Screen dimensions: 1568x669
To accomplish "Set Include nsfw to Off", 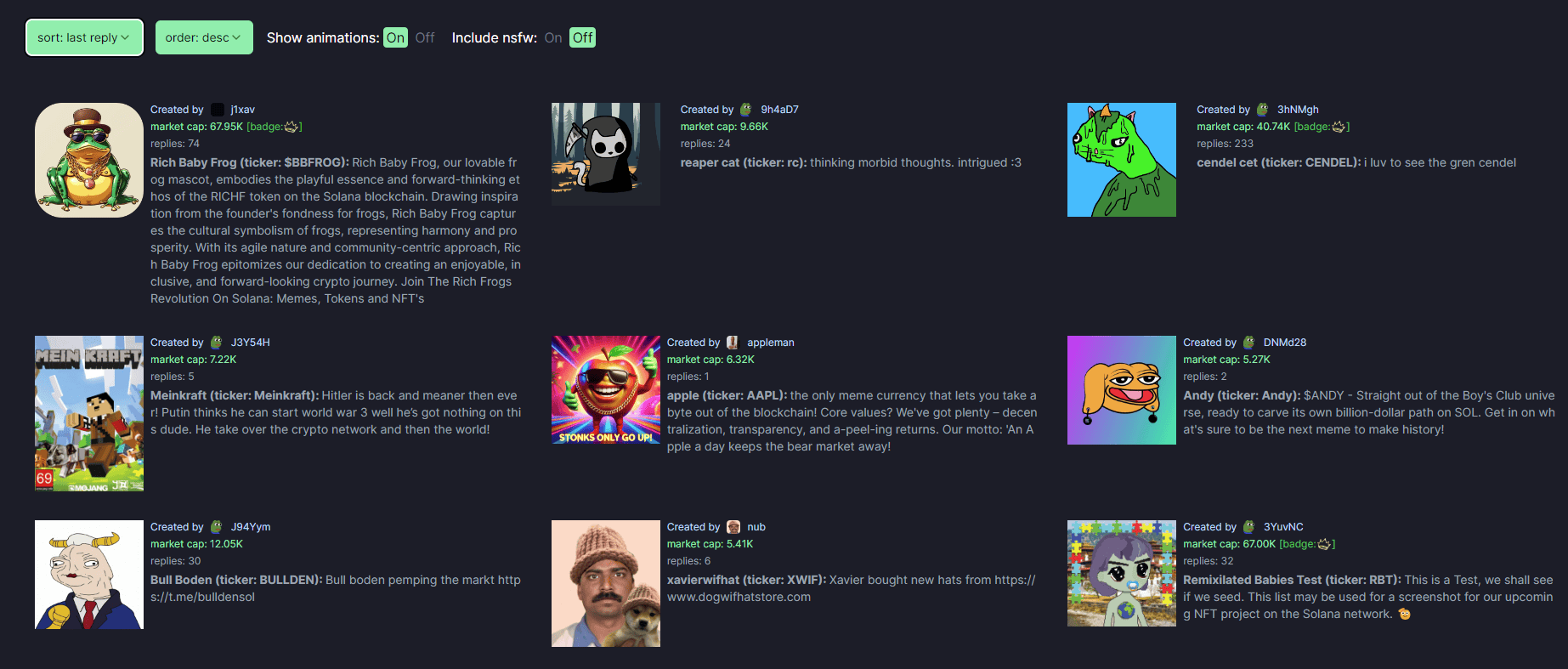I will (x=582, y=37).
